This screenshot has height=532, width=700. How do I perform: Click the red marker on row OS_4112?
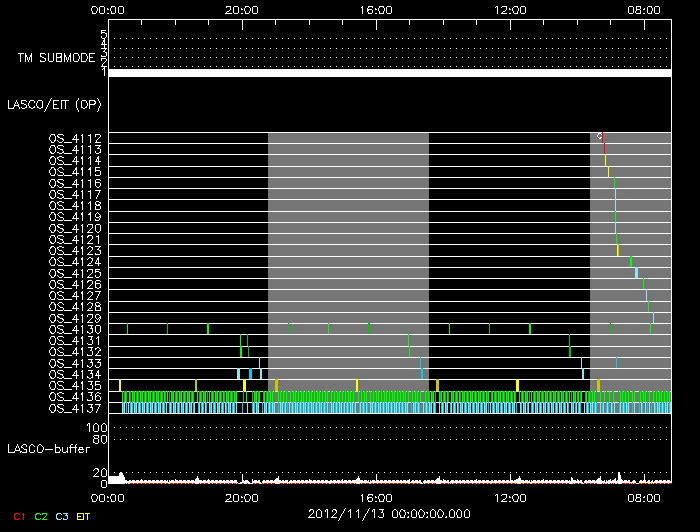click(603, 137)
